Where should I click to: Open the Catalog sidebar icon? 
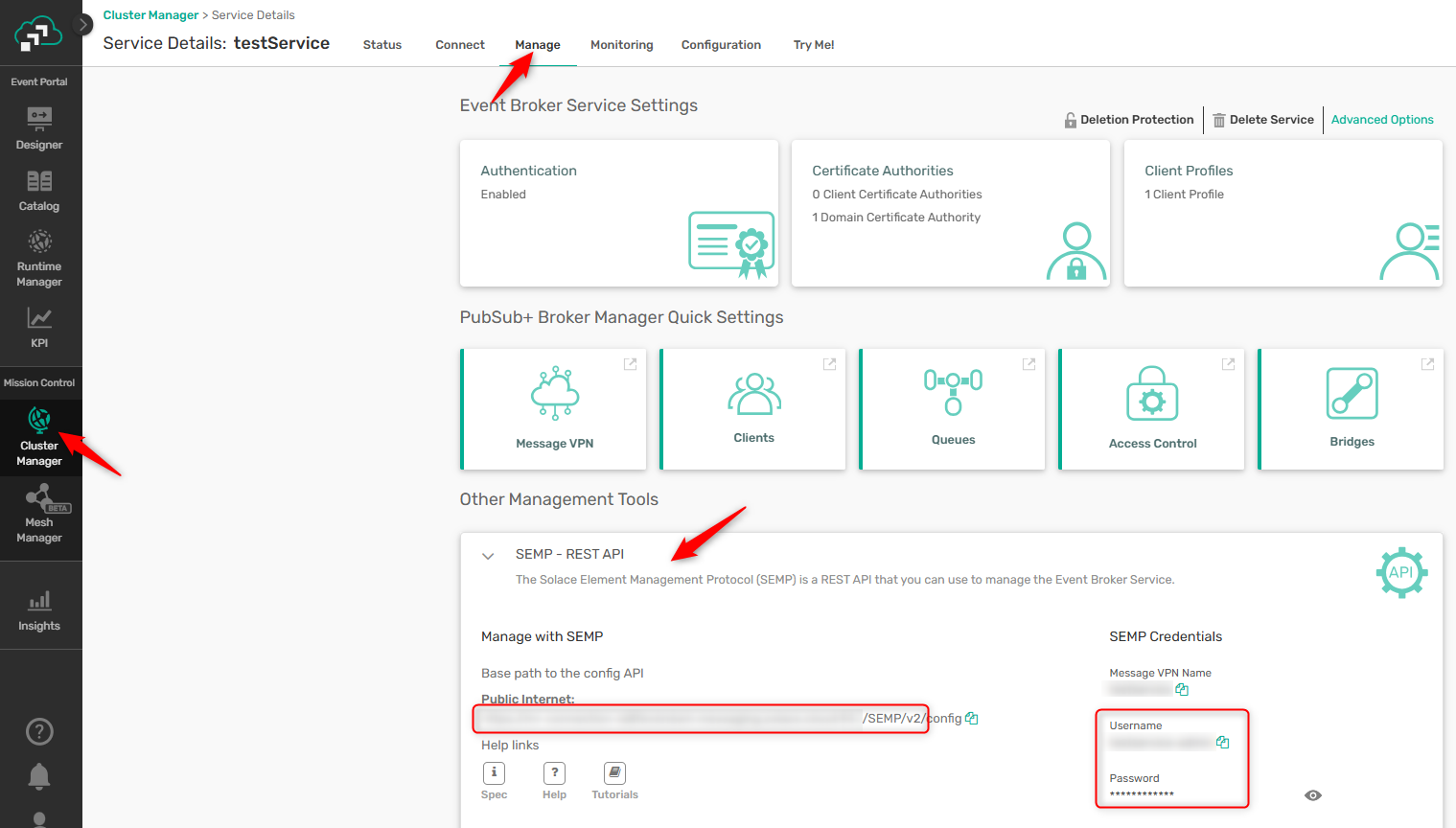(x=39, y=191)
